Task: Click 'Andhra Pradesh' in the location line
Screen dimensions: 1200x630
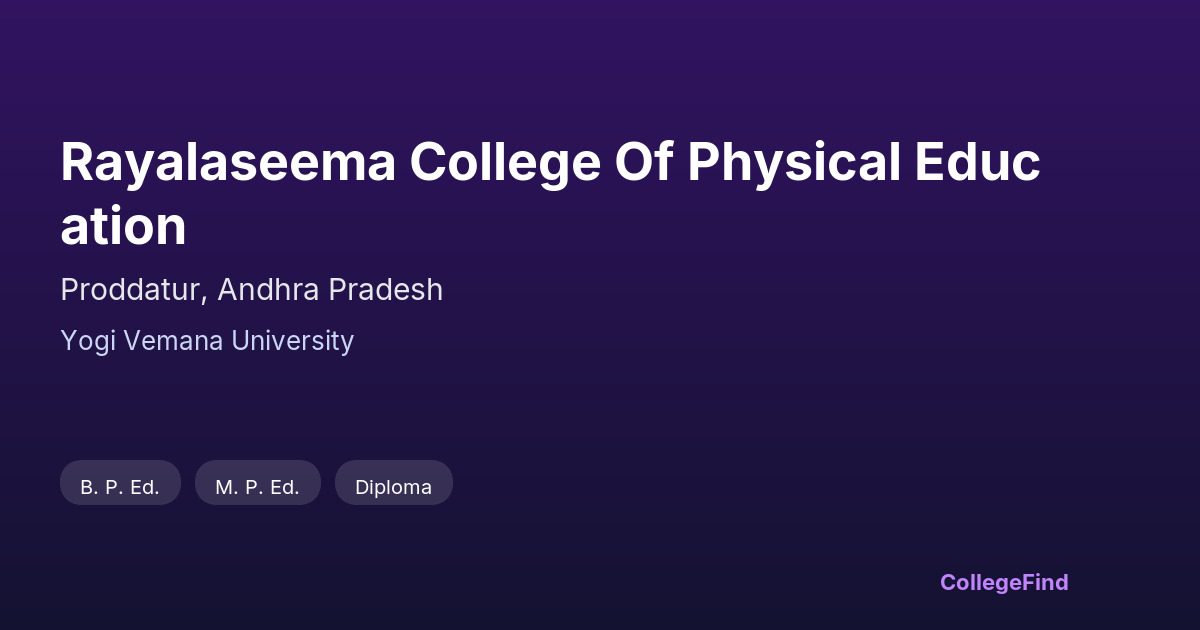Action: [x=329, y=290]
